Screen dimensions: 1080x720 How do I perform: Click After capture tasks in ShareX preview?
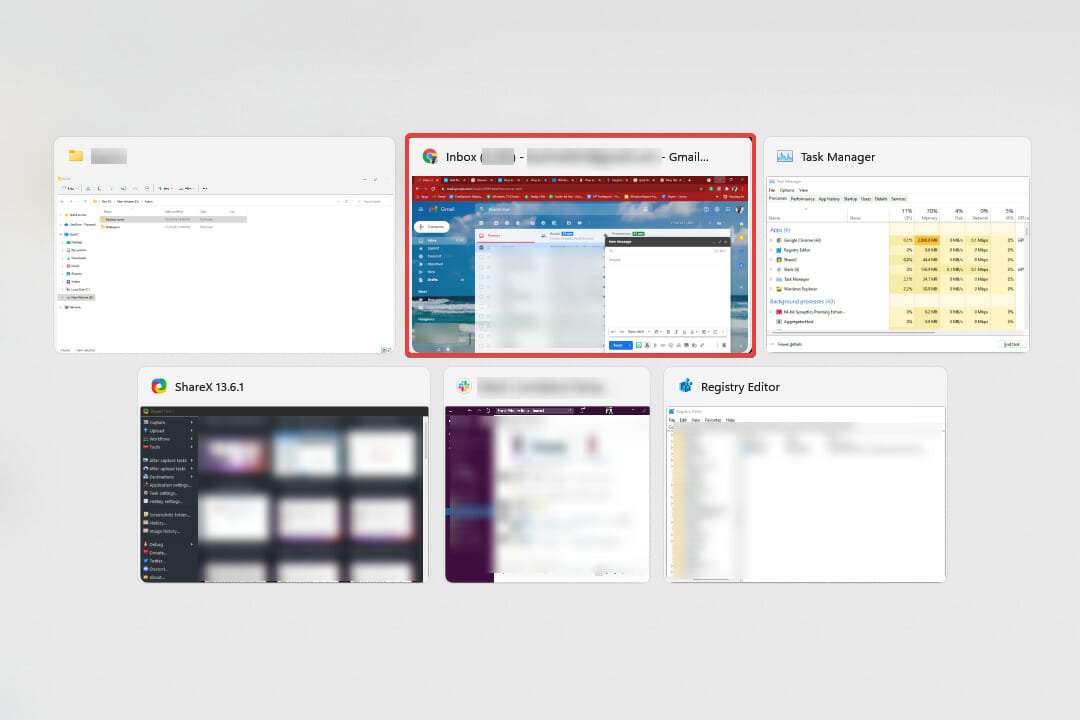167,460
